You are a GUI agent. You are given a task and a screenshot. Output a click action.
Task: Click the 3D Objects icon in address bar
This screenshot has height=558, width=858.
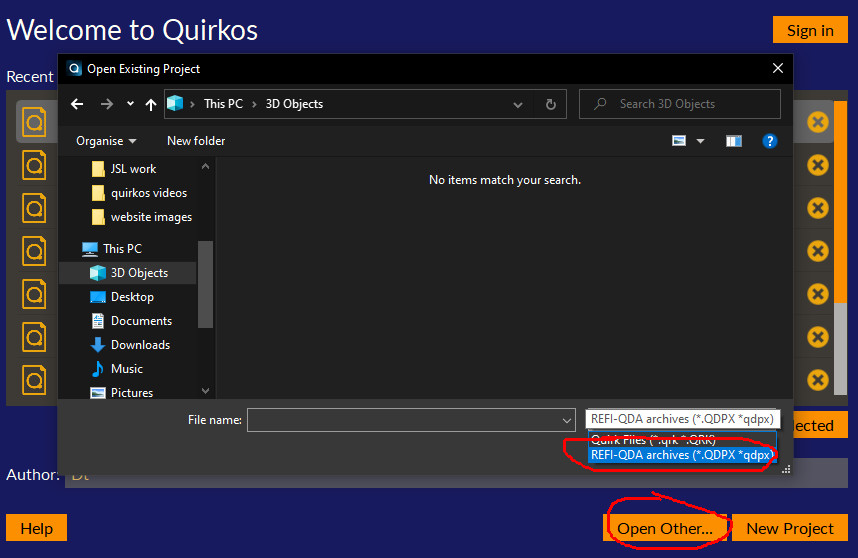coord(175,103)
